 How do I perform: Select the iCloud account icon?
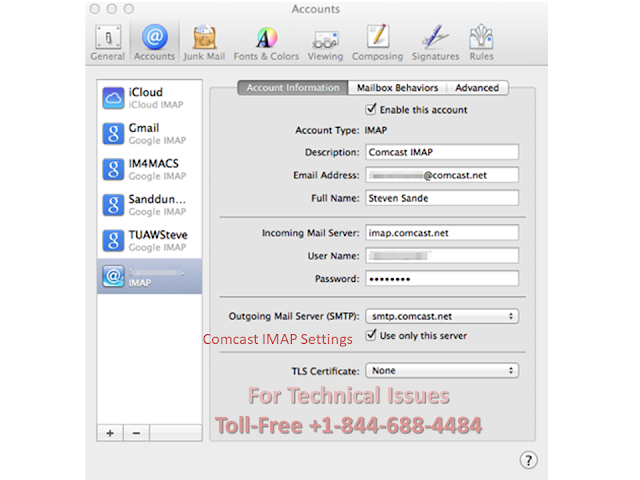coord(113,98)
